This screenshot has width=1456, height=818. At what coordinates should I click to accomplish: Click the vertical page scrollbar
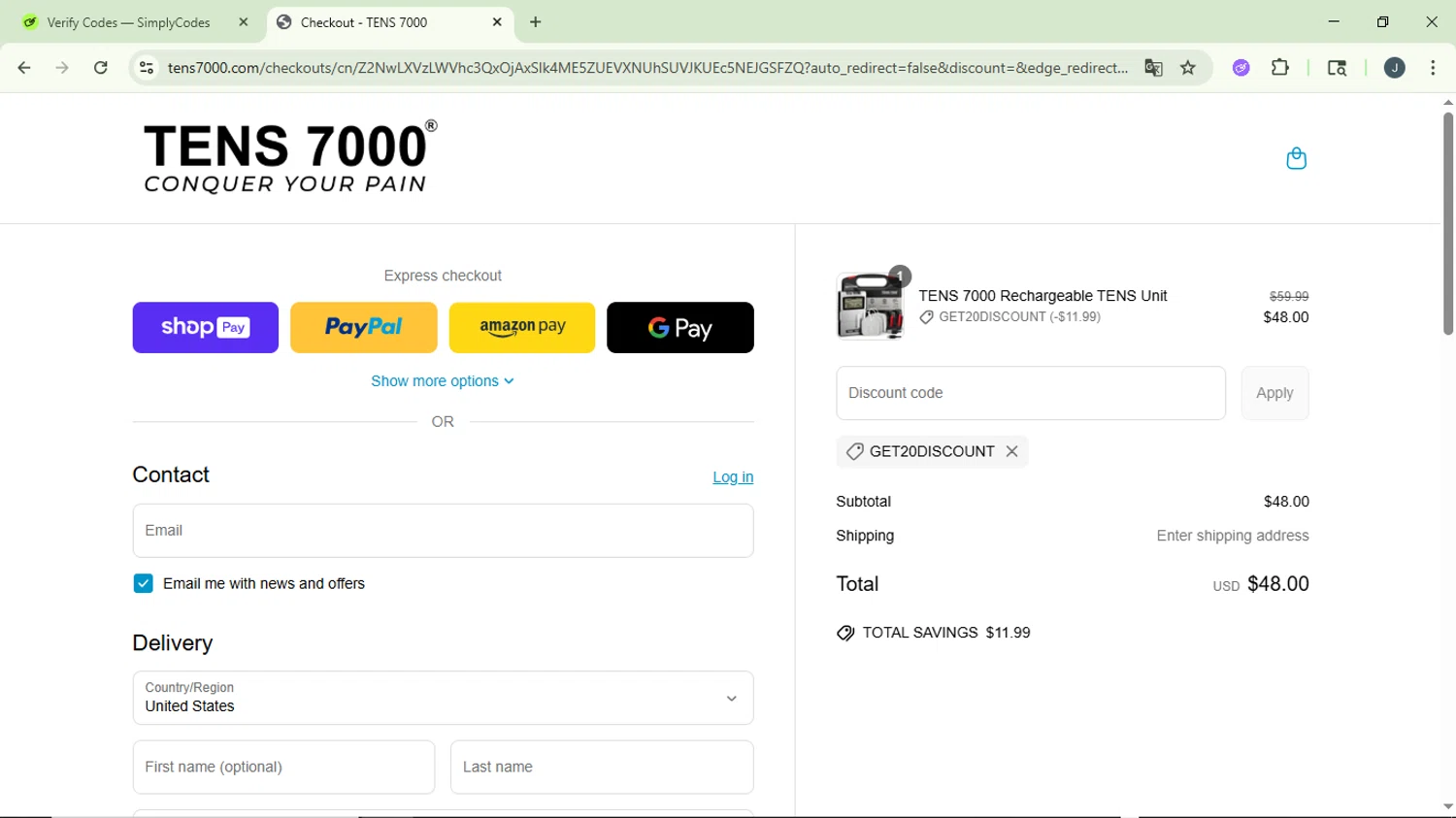pos(1447,223)
